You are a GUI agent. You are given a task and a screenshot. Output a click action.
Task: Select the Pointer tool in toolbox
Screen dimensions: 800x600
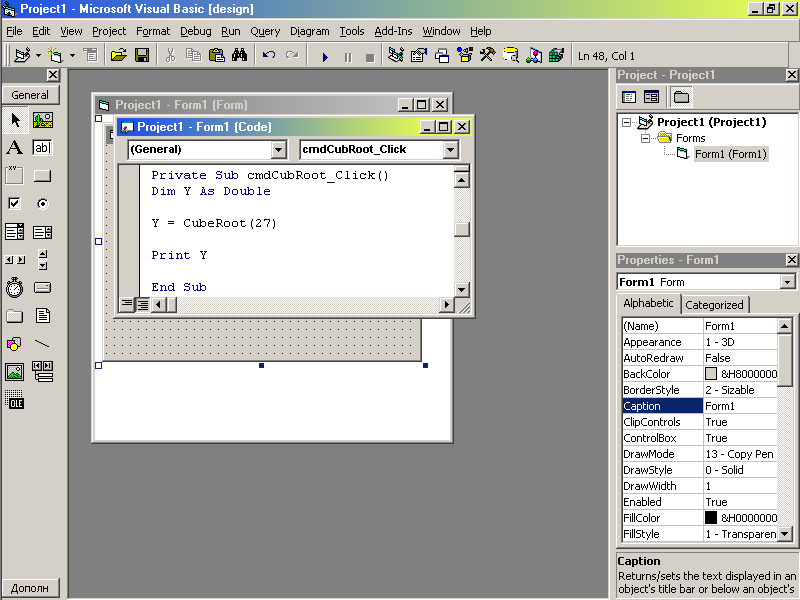pos(15,120)
